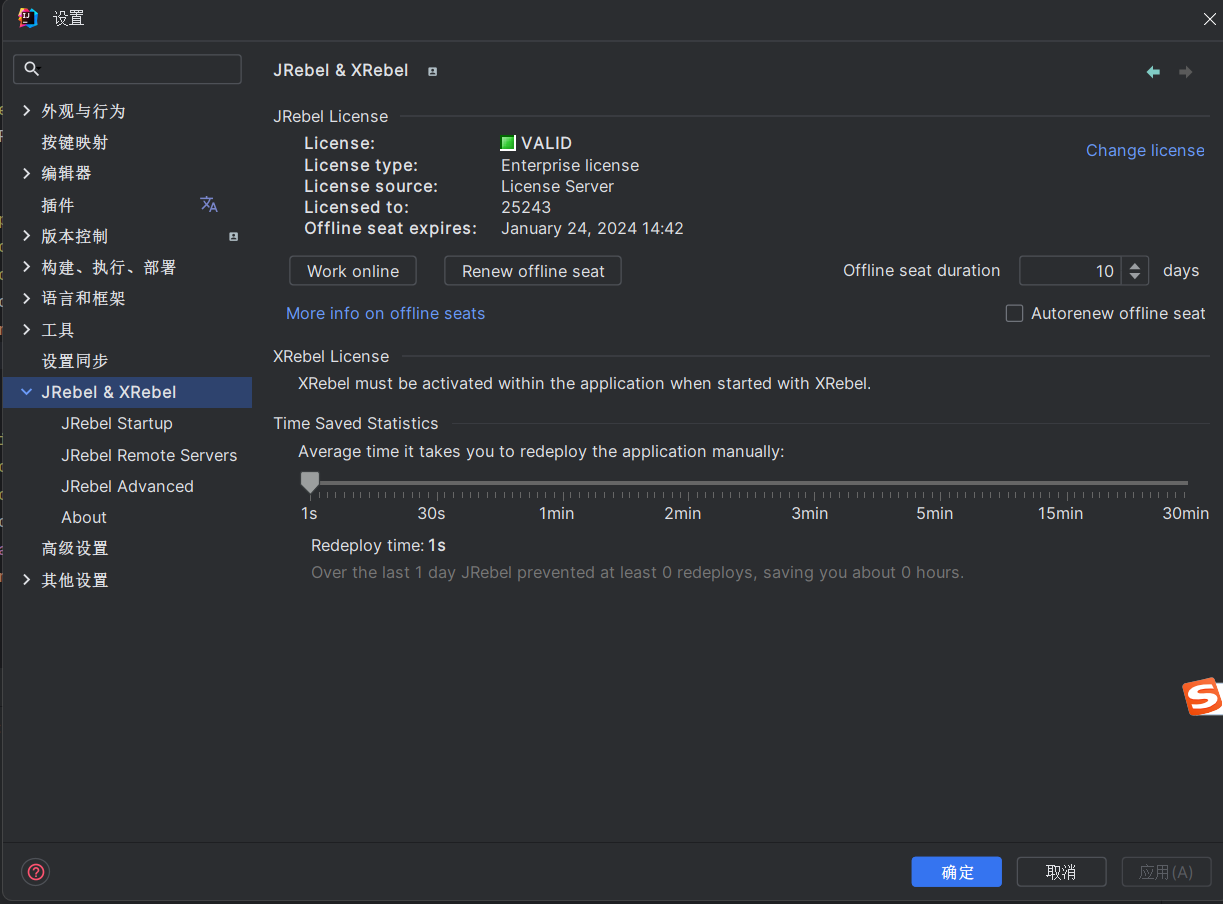Click the redeploy time slider handle

(310, 483)
